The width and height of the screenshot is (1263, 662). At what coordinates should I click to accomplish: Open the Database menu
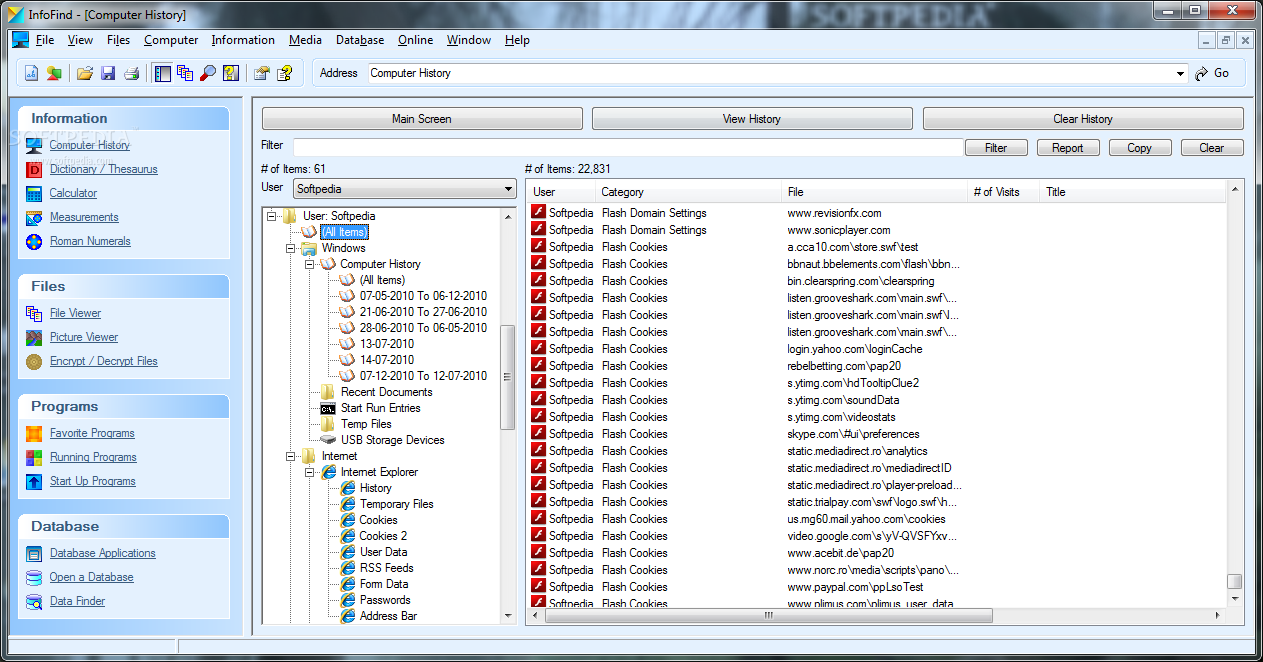[x=360, y=40]
